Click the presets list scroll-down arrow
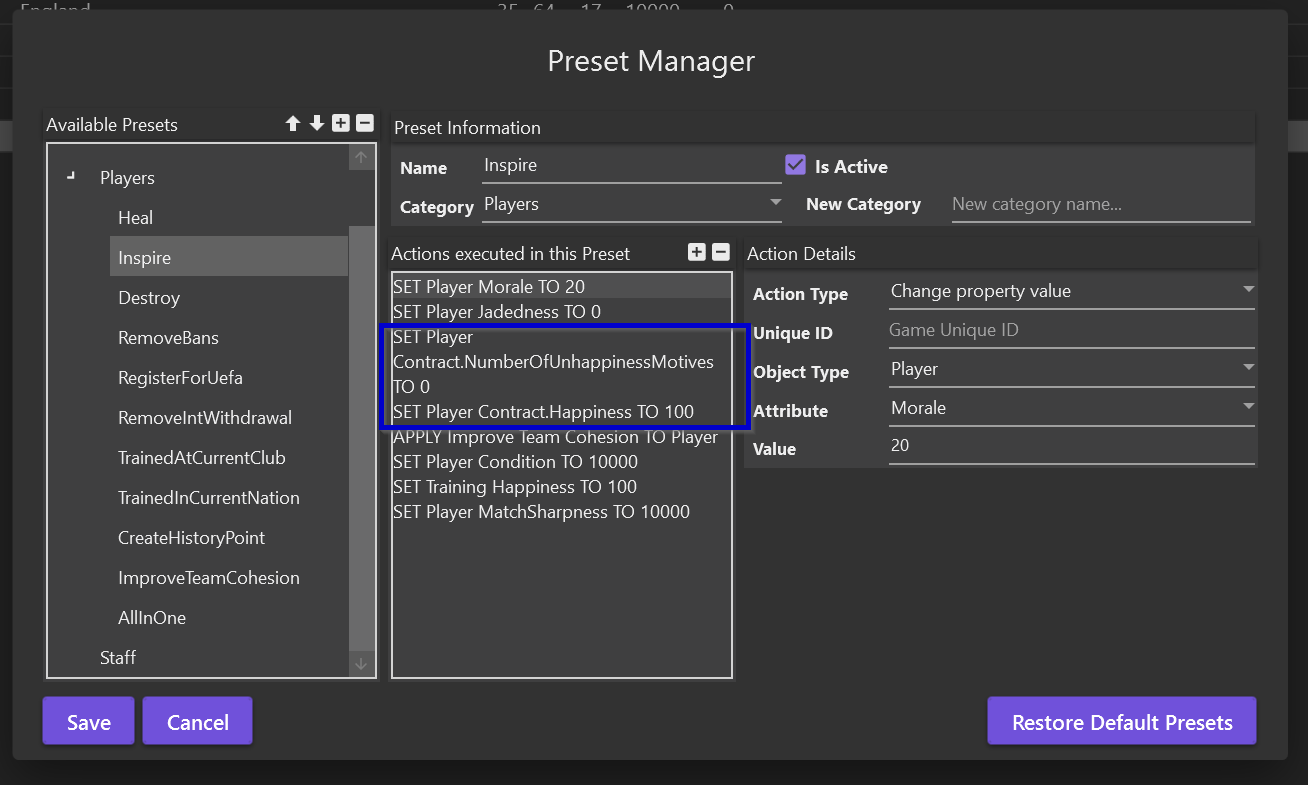The height and width of the screenshot is (785, 1308). [361, 664]
